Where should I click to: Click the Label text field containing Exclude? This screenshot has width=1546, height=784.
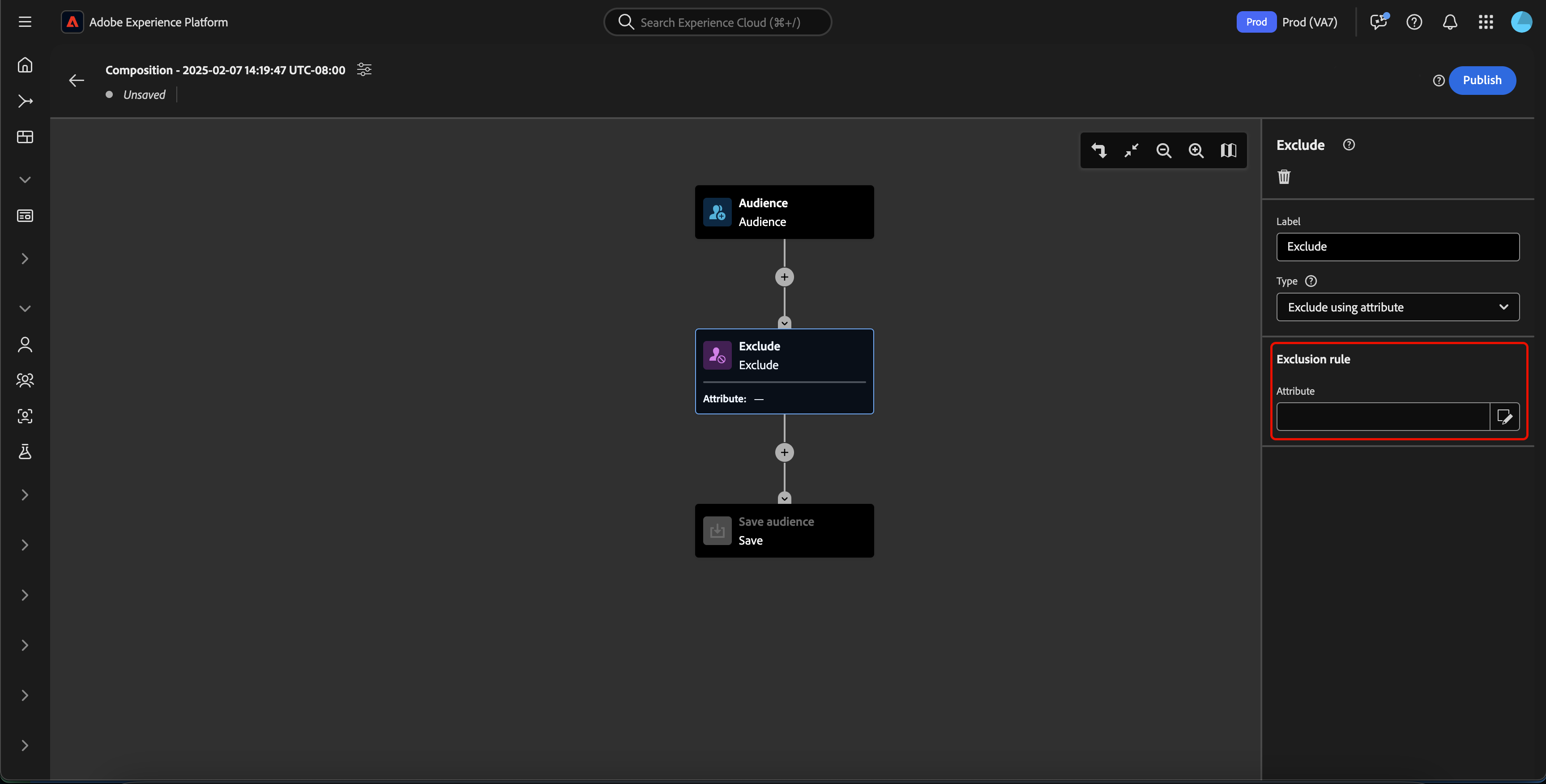pos(1397,247)
